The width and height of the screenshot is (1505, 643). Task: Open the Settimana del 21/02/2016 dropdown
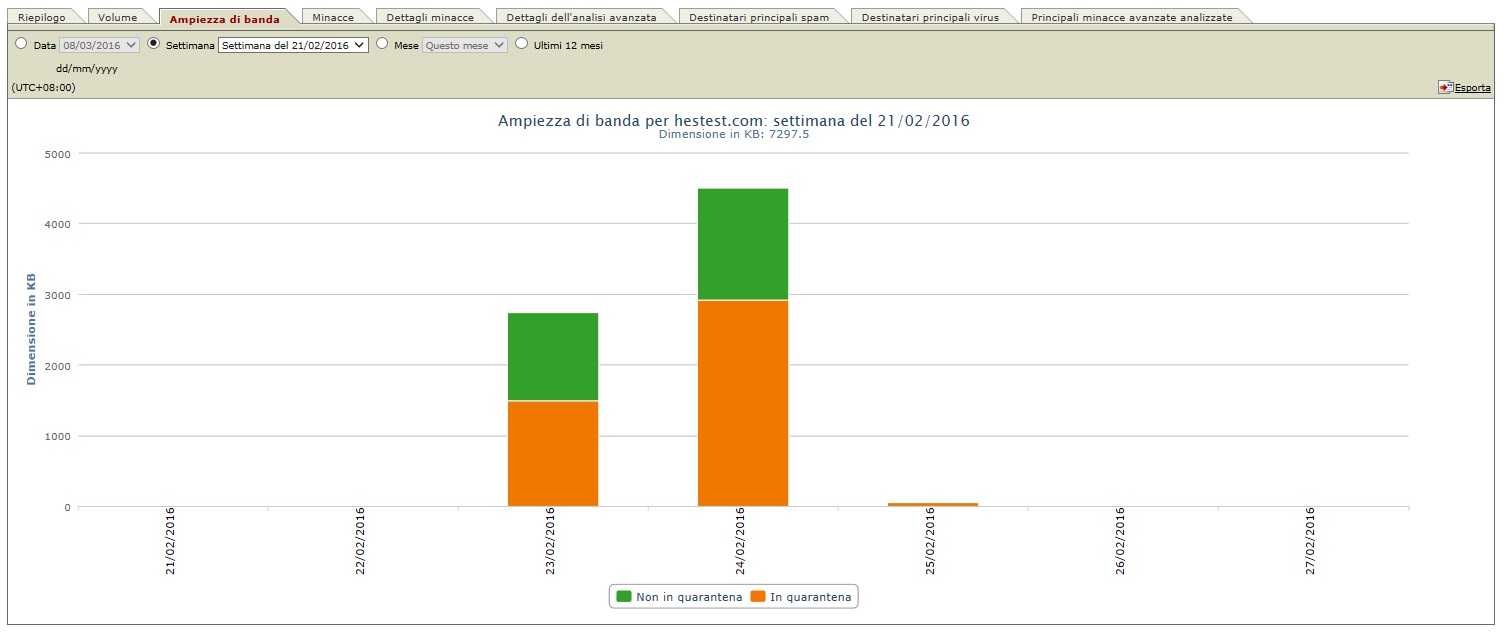pyautogui.click(x=293, y=45)
